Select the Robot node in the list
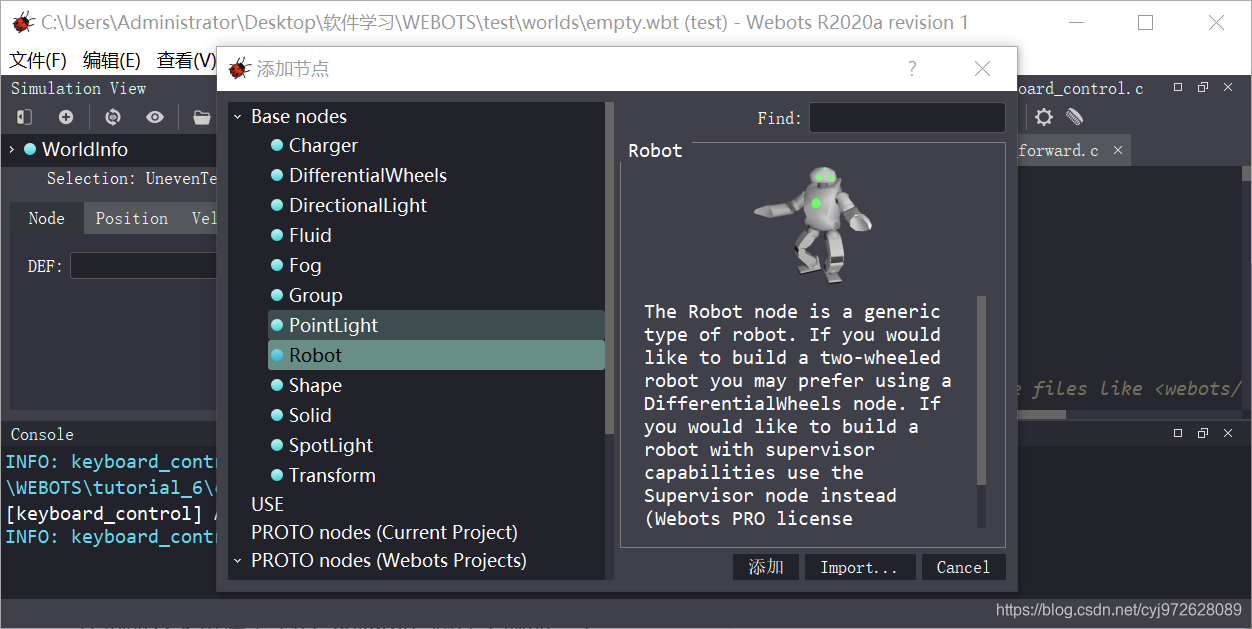Screen dimensions: 1252x629 (x=436, y=355)
